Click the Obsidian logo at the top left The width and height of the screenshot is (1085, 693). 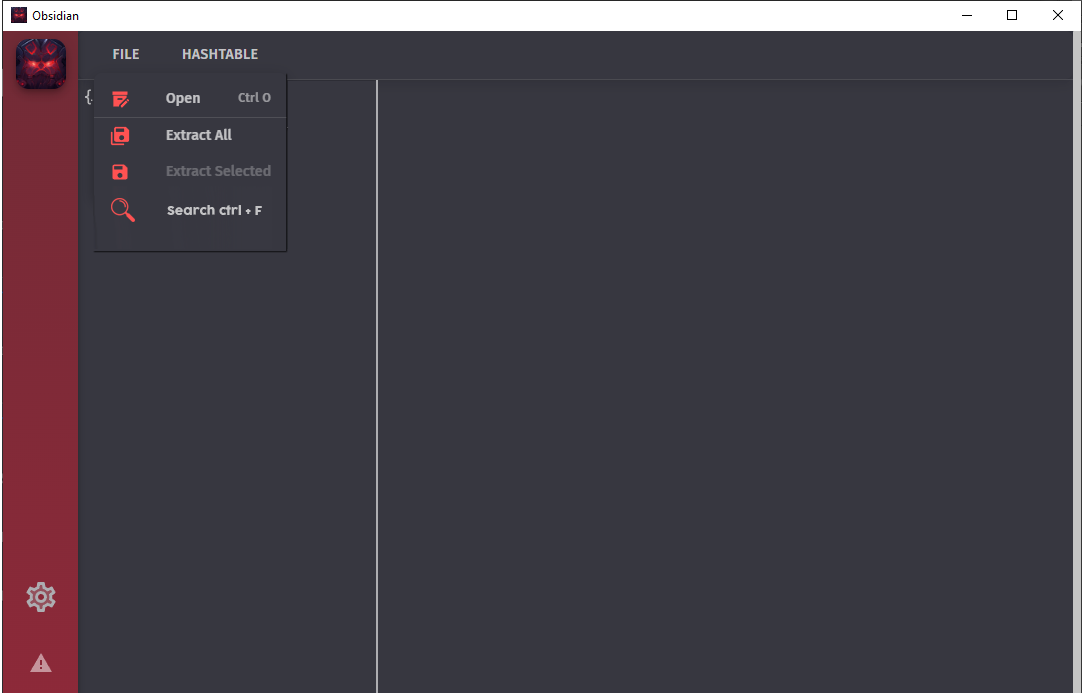pos(40,63)
